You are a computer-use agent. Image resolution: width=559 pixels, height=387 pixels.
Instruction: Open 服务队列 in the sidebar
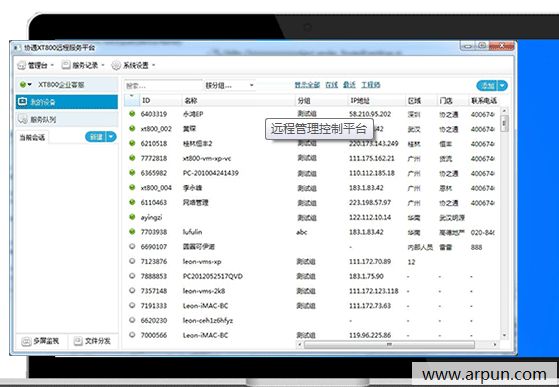pyautogui.click(x=67, y=119)
